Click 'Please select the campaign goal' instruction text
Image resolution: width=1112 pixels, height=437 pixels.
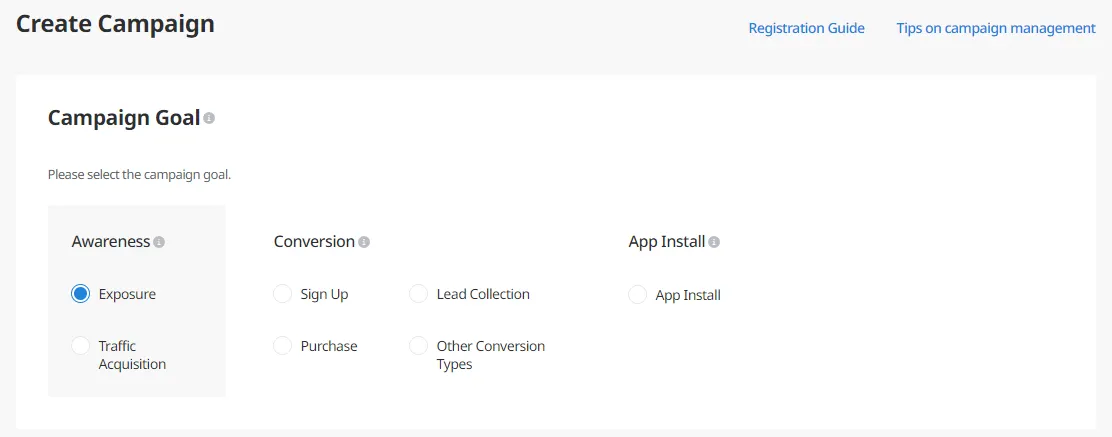tap(139, 175)
